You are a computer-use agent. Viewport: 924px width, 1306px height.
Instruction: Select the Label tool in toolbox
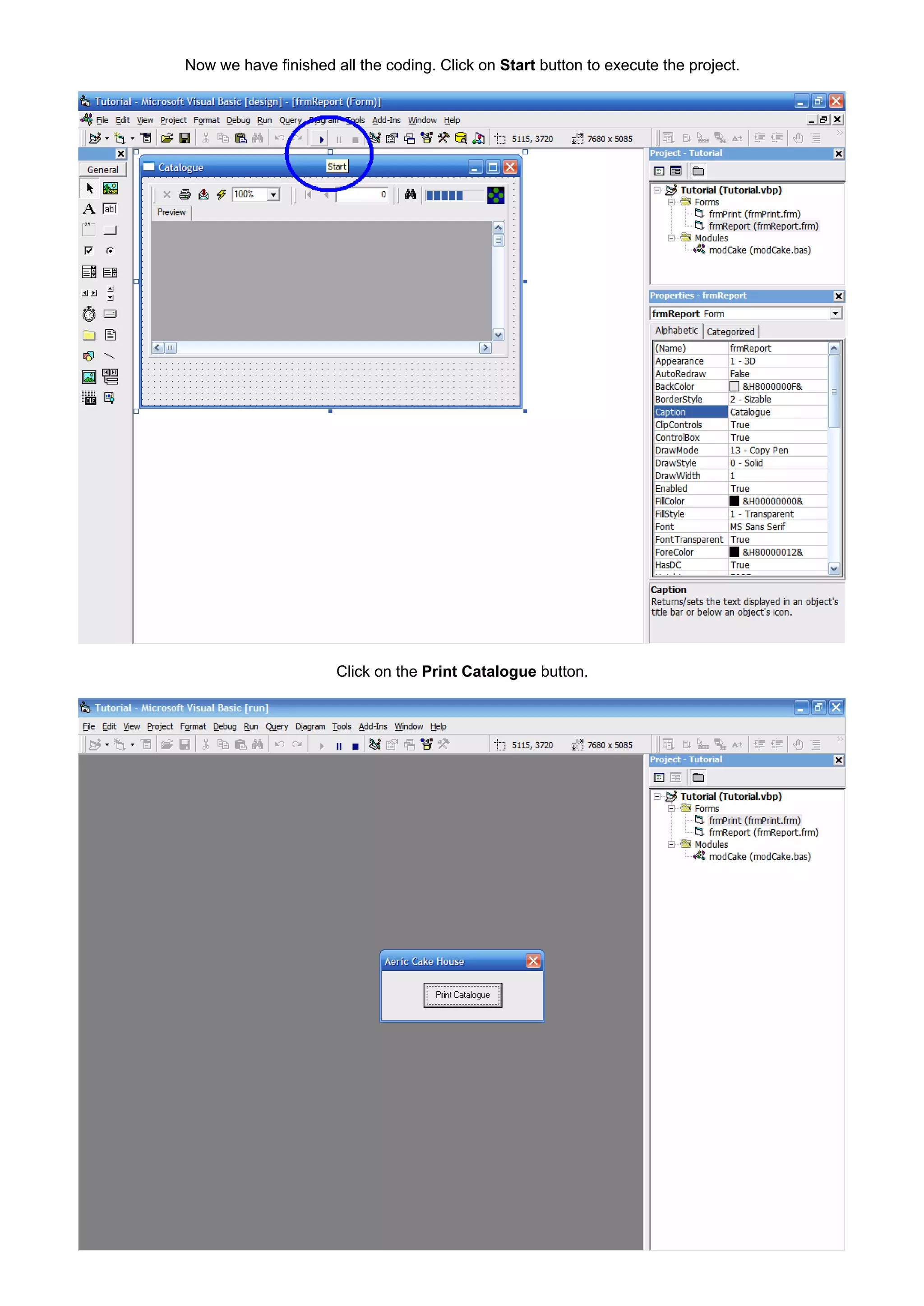[x=89, y=209]
